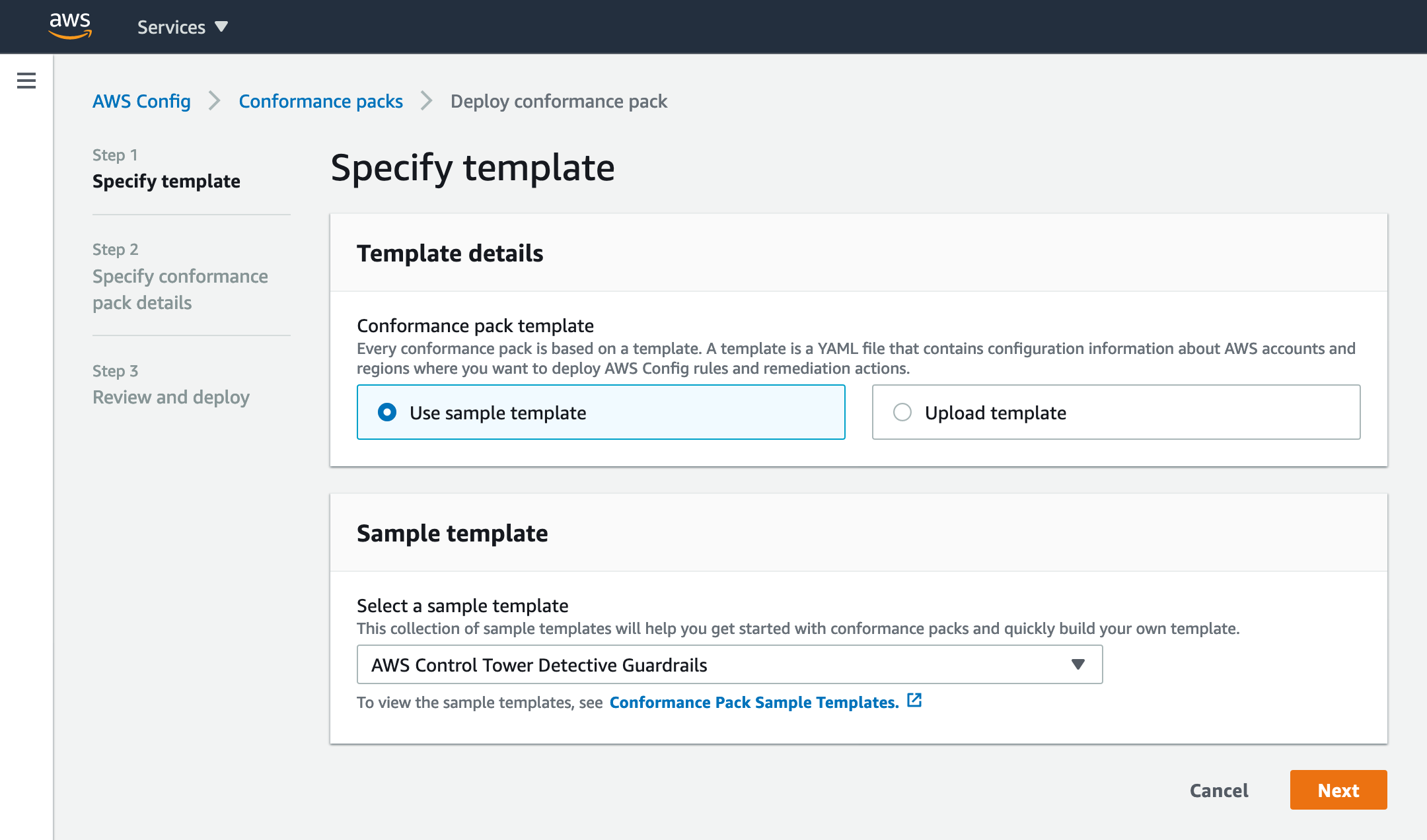Image resolution: width=1427 pixels, height=840 pixels.
Task: Go to AWS Config breadcrumb link
Action: coord(141,101)
